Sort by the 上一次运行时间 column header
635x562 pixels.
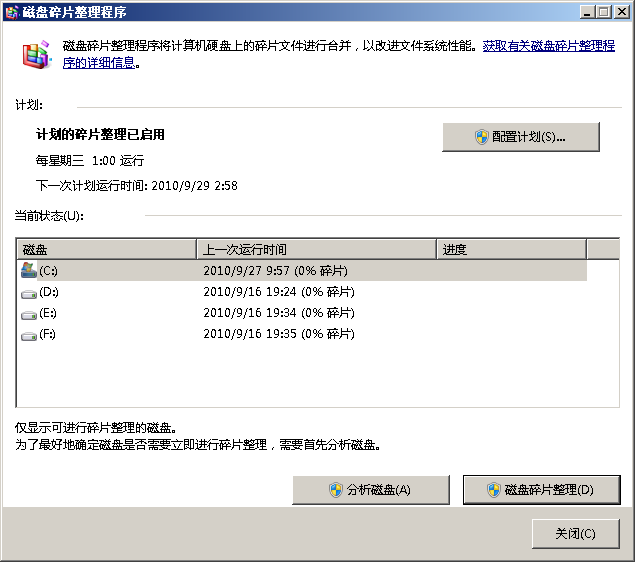pyautogui.click(x=315, y=249)
